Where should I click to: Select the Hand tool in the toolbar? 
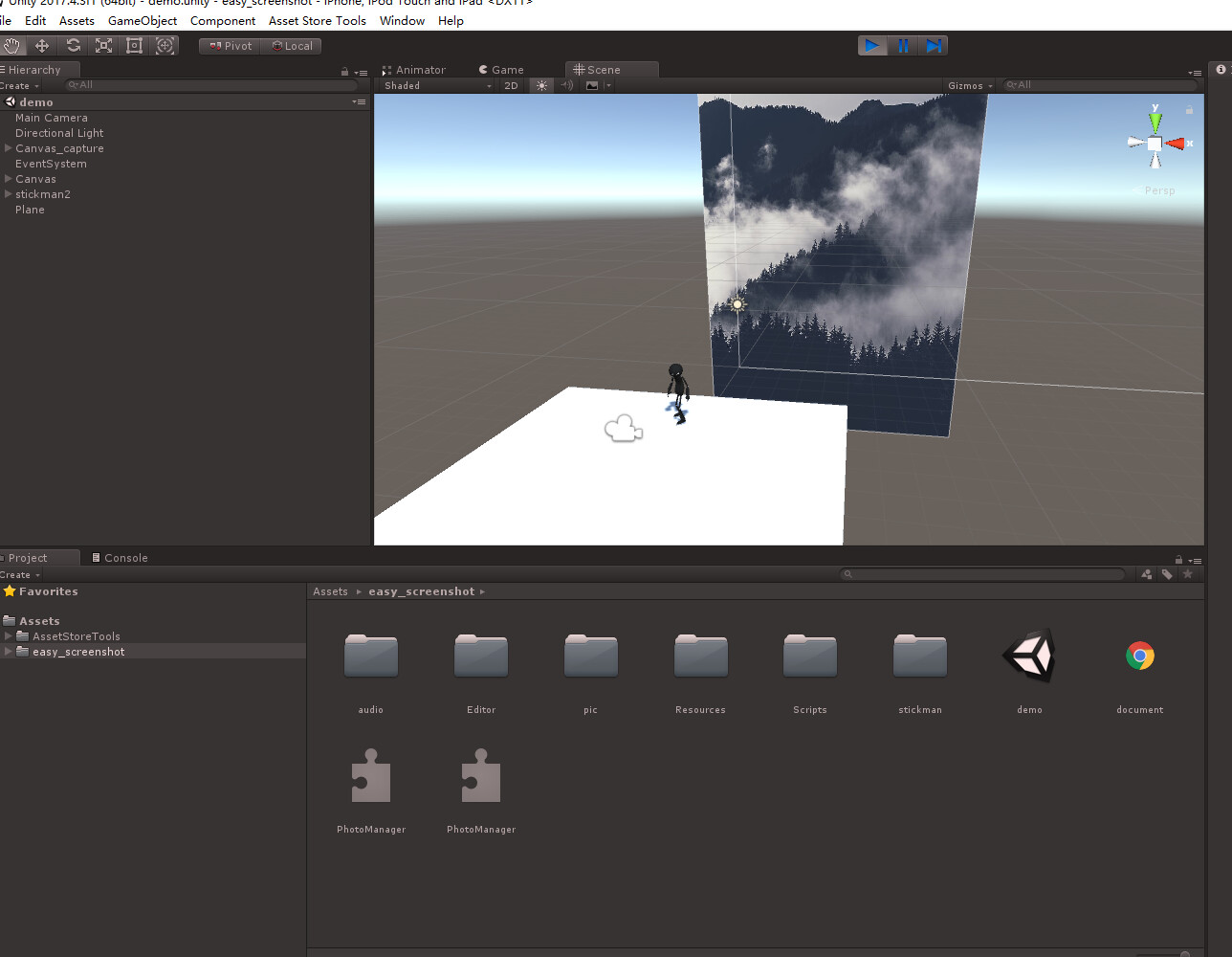click(x=13, y=45)
